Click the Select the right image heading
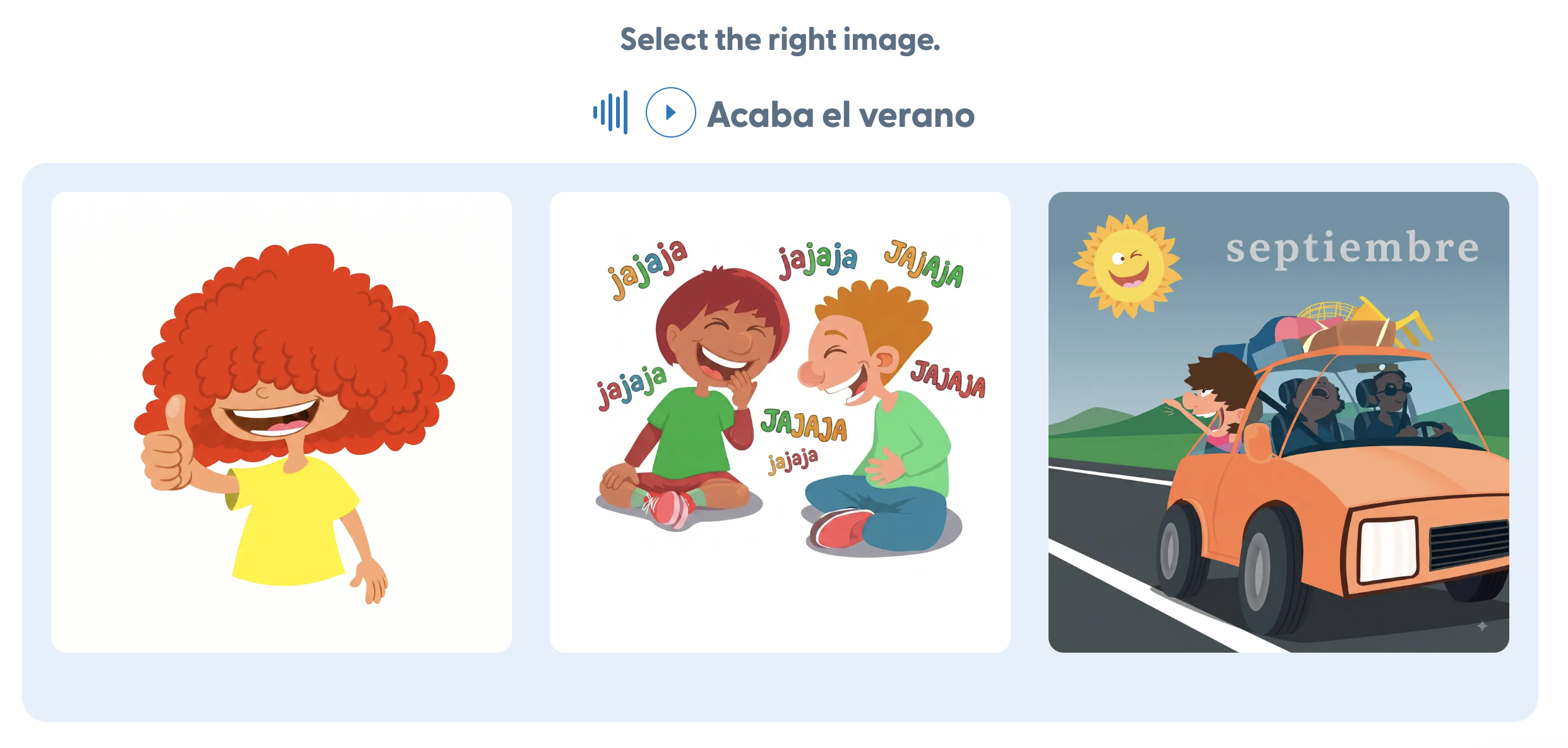The width and height of the screenshot is (1568, 748). 780,39
